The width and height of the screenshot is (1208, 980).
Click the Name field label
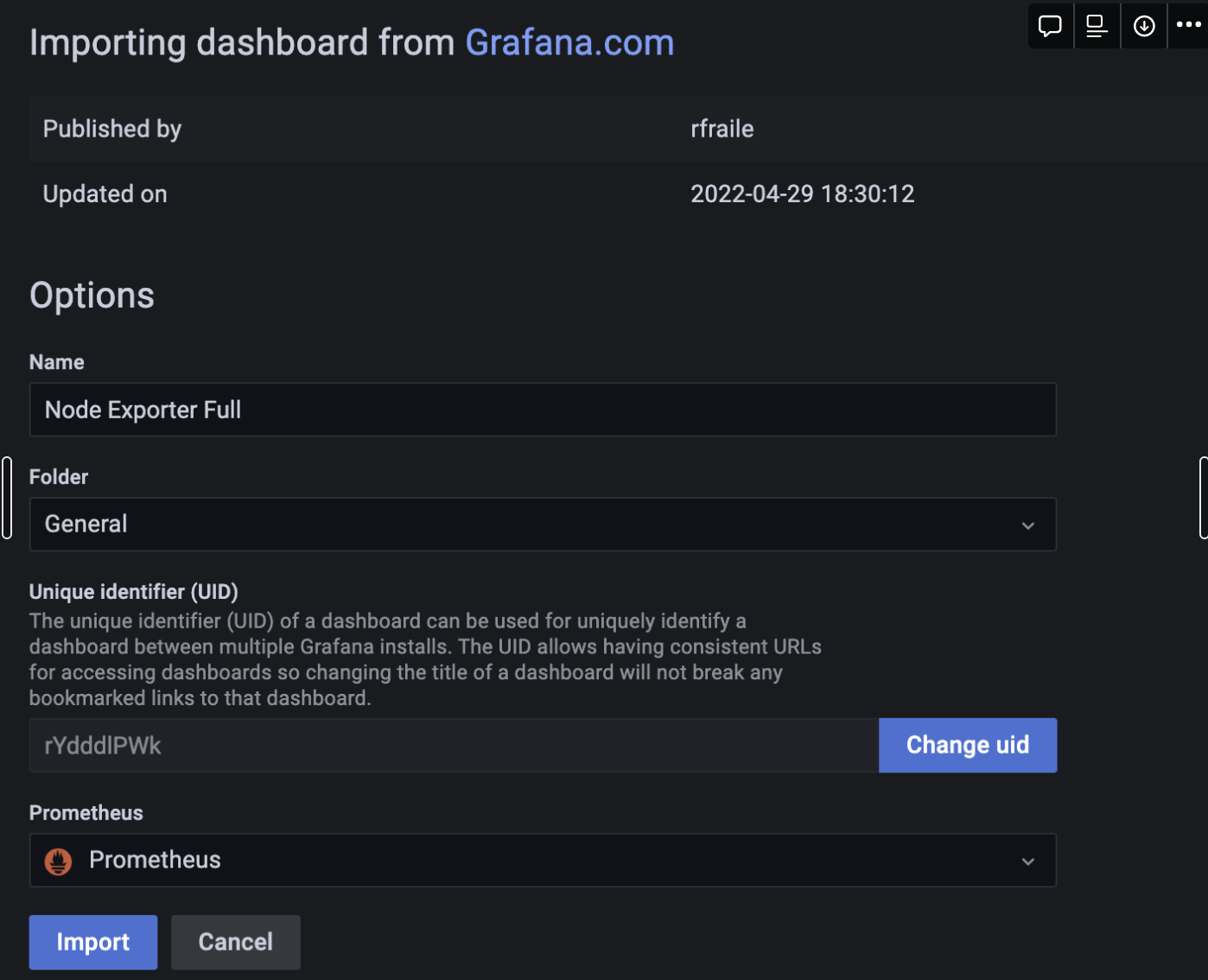(x=57, y=362)
